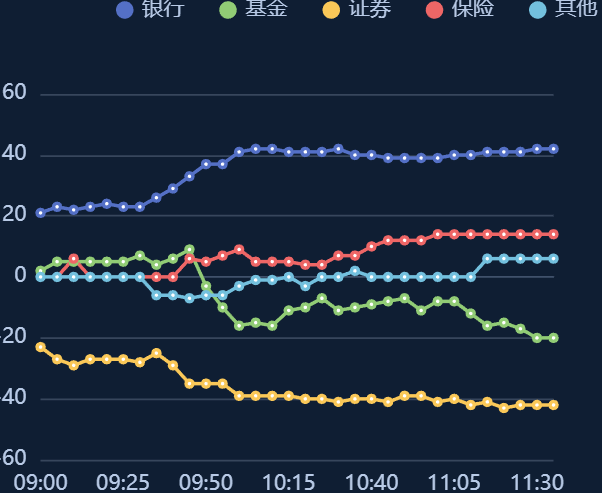Toggle the 证券 series legend label

368,10
